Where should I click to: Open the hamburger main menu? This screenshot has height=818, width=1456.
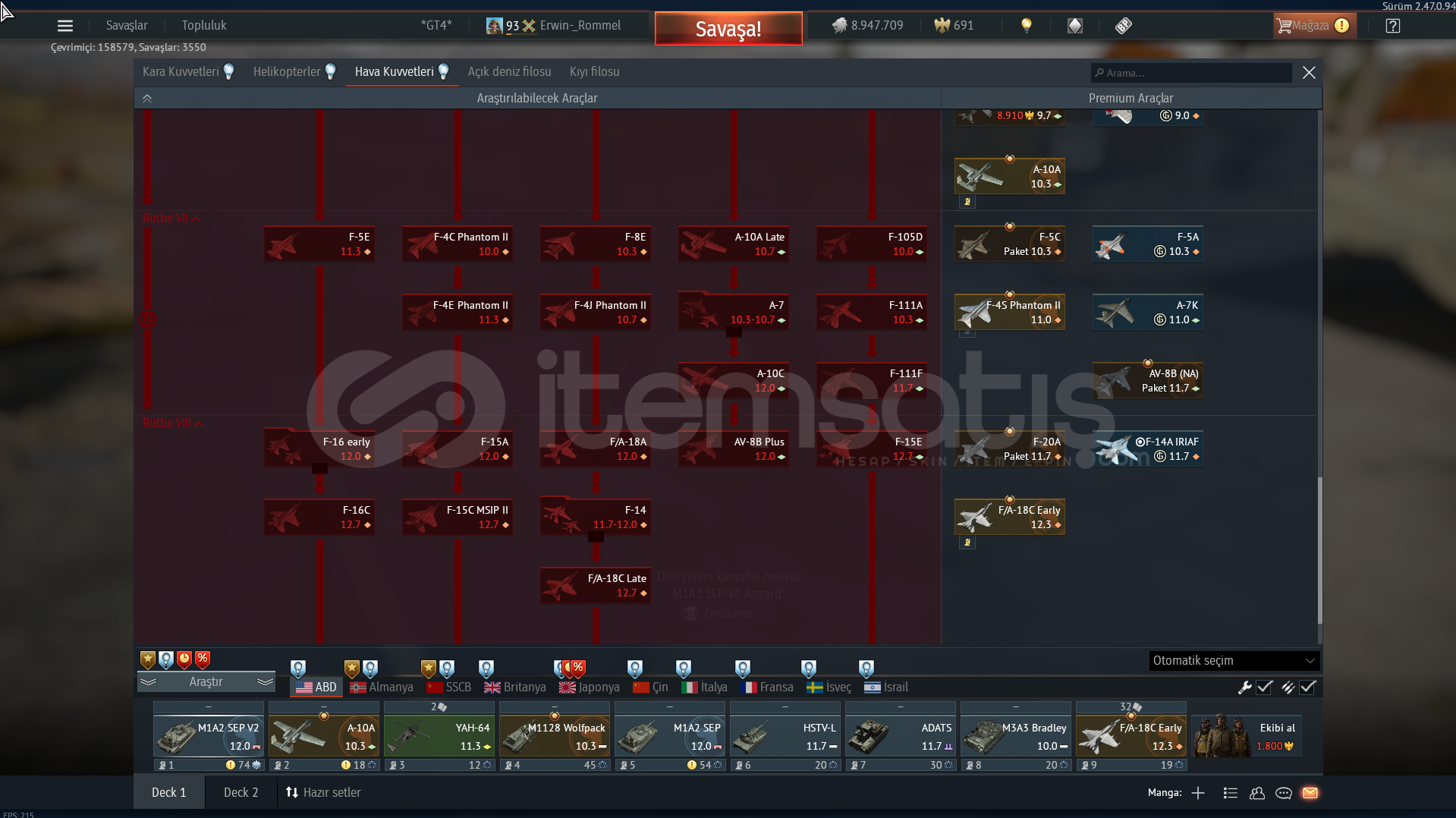[x=65, y=26]
